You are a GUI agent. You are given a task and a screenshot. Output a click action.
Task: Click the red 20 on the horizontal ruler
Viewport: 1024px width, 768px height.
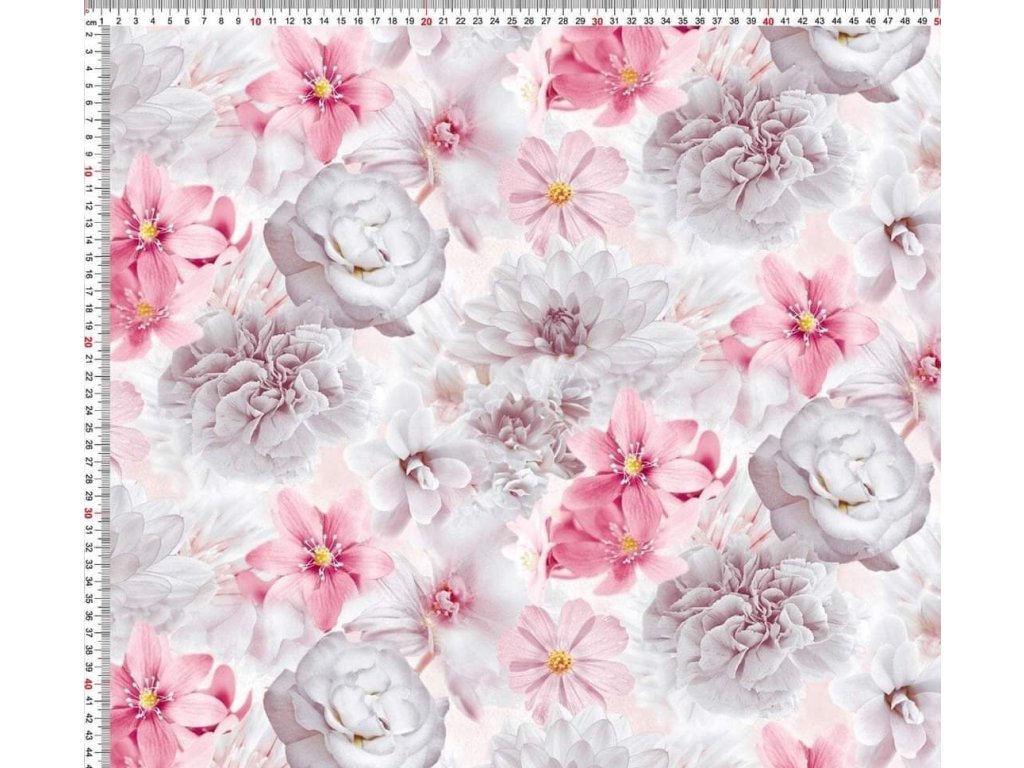pyautogui.click(x=426, y=22)
